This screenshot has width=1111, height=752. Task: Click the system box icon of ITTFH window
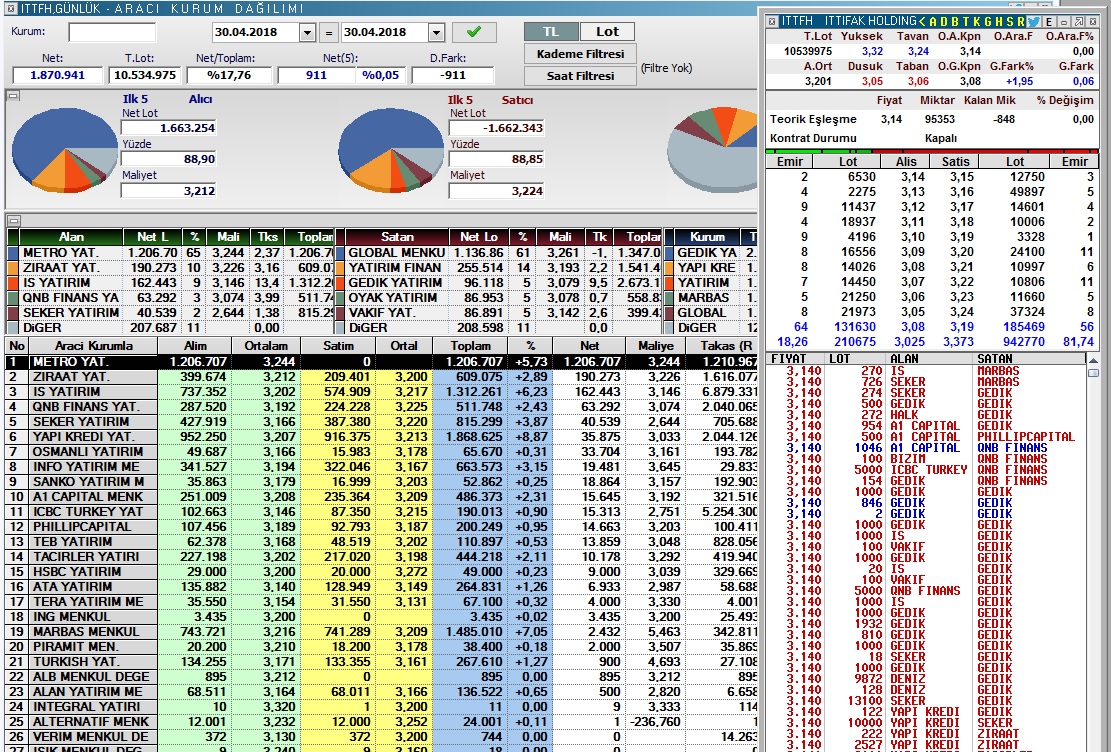point(772,21)
